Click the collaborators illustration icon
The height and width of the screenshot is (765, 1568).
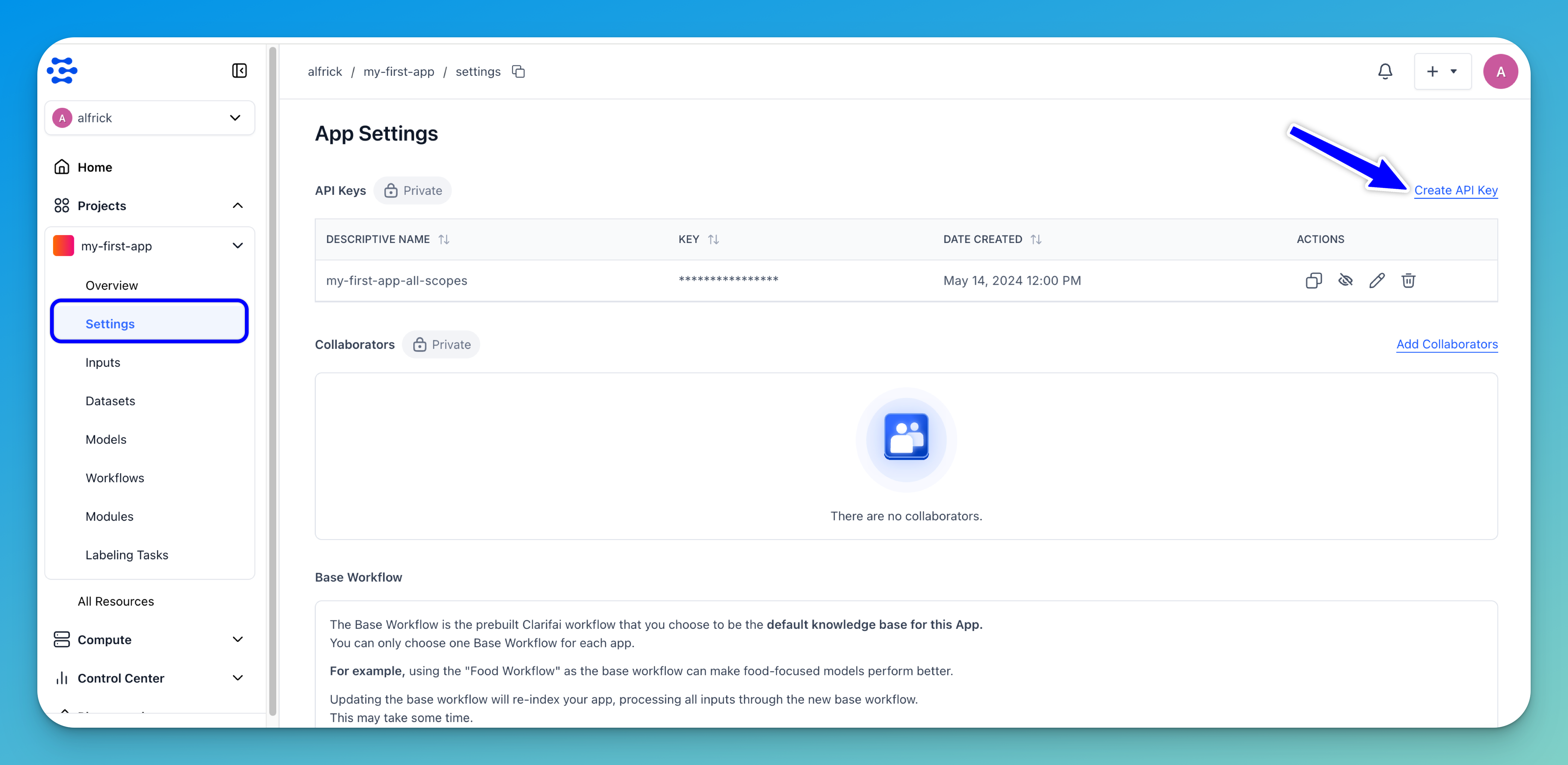[906, 437]
